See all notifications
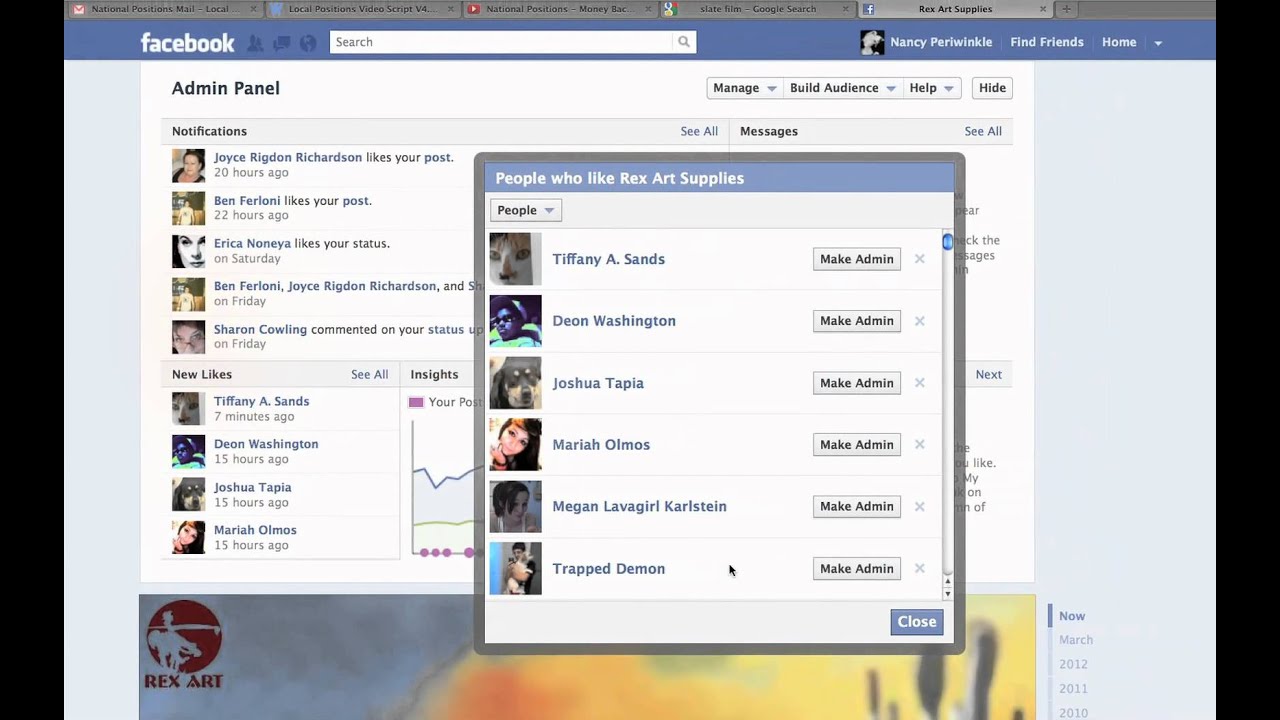Viewport: 1280px width, 720px height. [x=699, y=131]
